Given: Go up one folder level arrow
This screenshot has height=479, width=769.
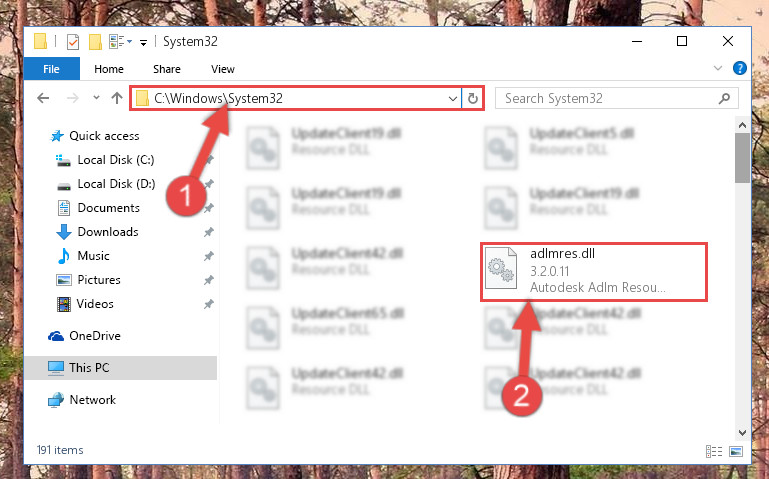Looking at the screenshot, I should click(117, 98).
